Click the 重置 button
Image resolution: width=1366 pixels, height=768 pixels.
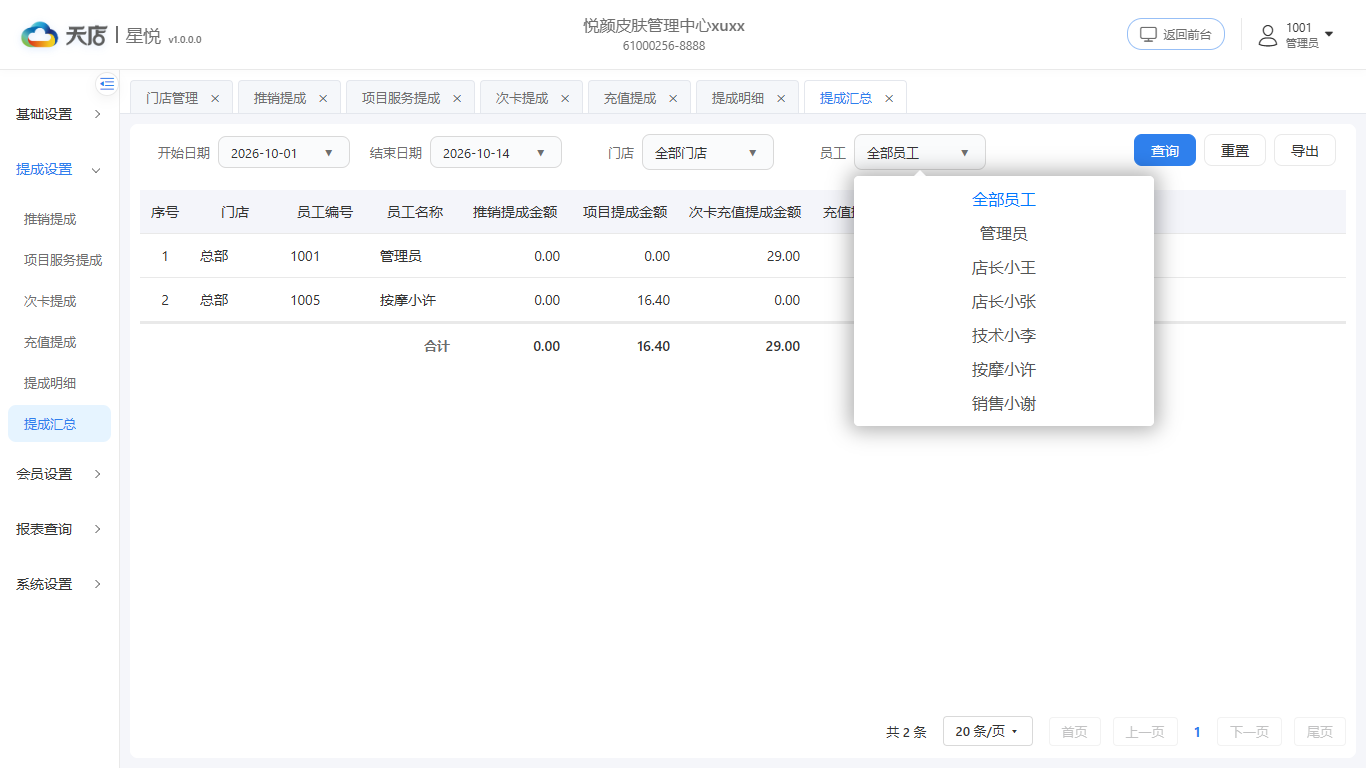1235,151
